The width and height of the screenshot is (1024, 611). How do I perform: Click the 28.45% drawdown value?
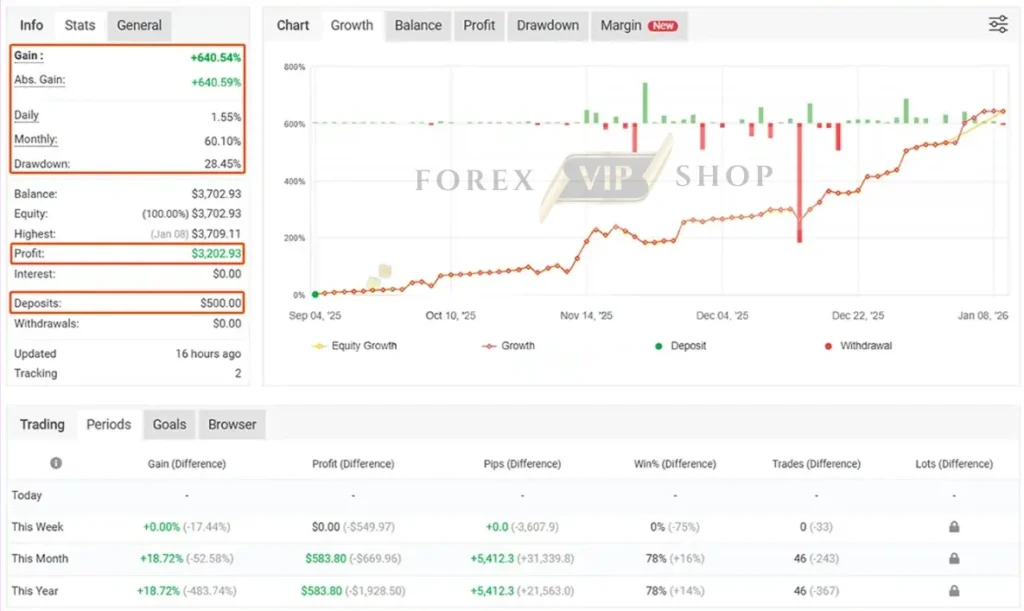(223, 164)
